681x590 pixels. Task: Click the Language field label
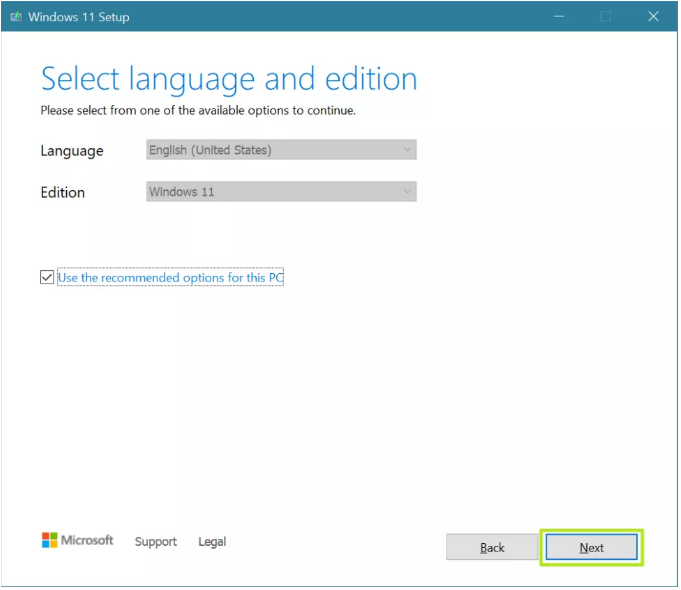pos(72,151)
